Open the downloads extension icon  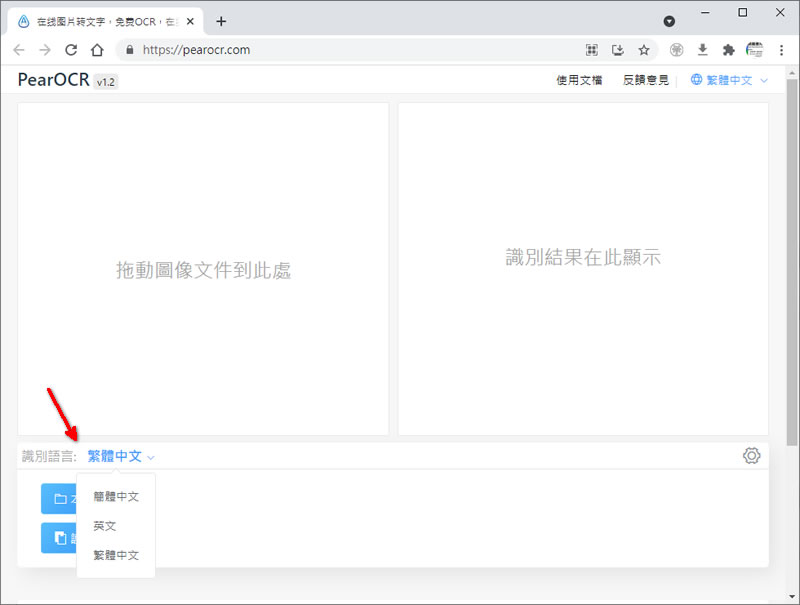tap(703, 50)
